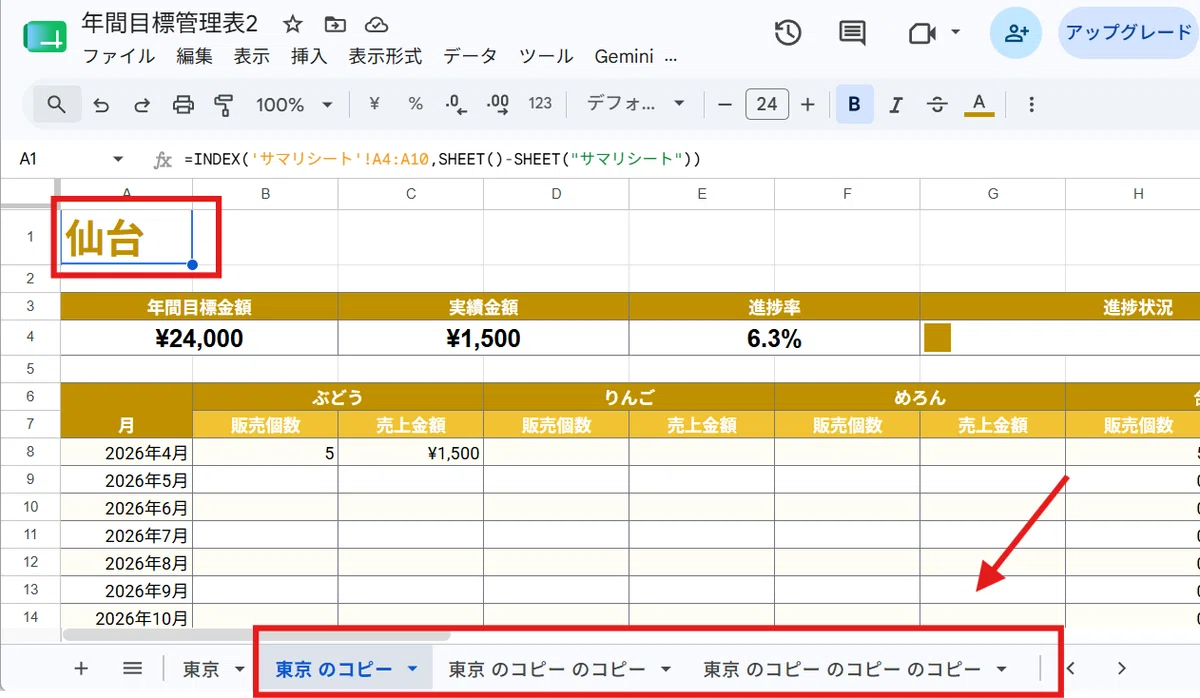
Task: Apply percent format
Action: click(x=415, y=104)
